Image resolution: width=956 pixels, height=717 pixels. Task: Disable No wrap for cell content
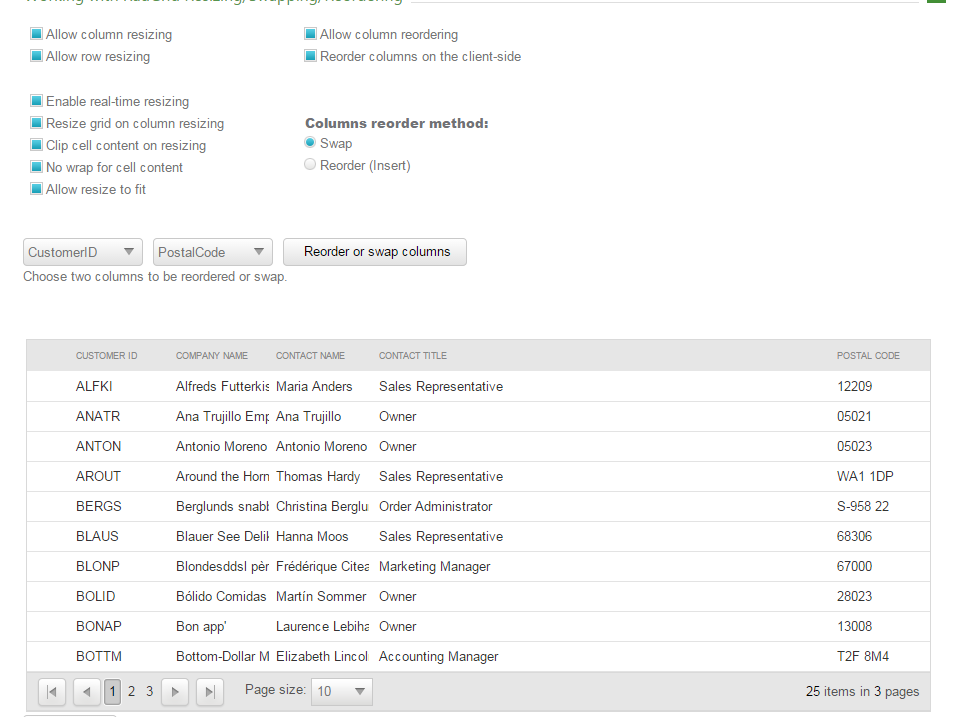37,168
